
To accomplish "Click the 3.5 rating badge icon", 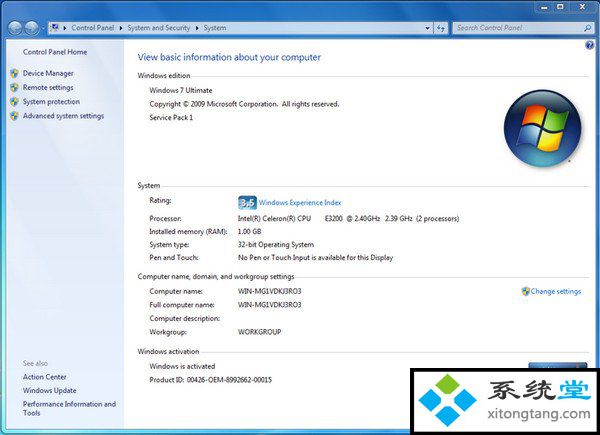I will tap(247, 202).
